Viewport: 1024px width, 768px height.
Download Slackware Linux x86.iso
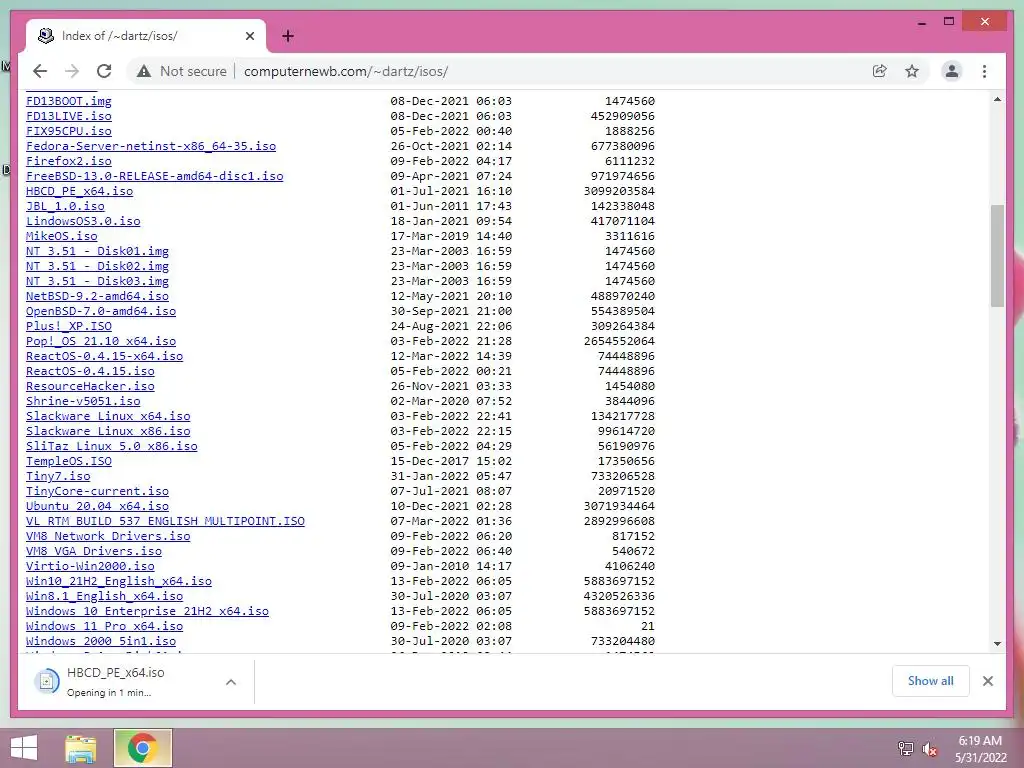[108, 432]
